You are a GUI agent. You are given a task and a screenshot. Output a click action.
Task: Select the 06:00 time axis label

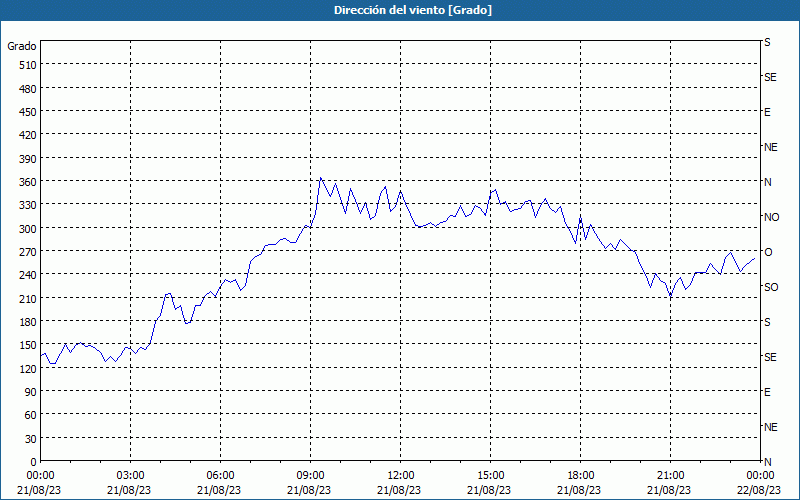(220, 476)
